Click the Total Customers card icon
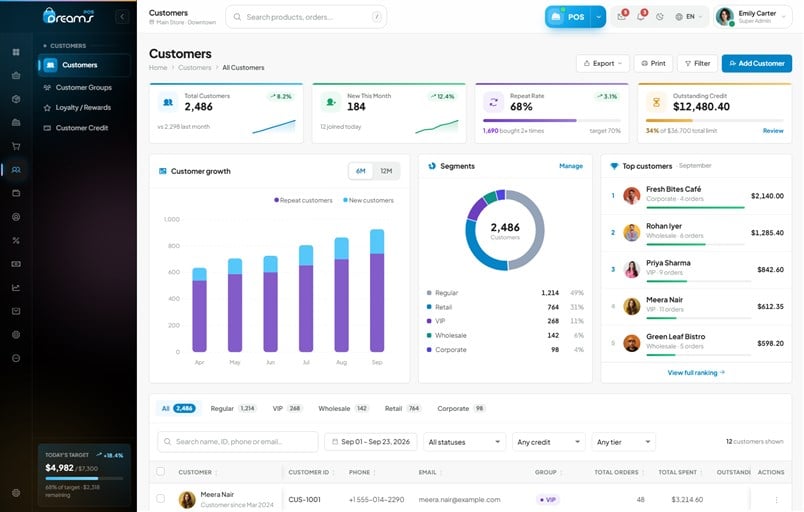 click(x=168, y=102)
